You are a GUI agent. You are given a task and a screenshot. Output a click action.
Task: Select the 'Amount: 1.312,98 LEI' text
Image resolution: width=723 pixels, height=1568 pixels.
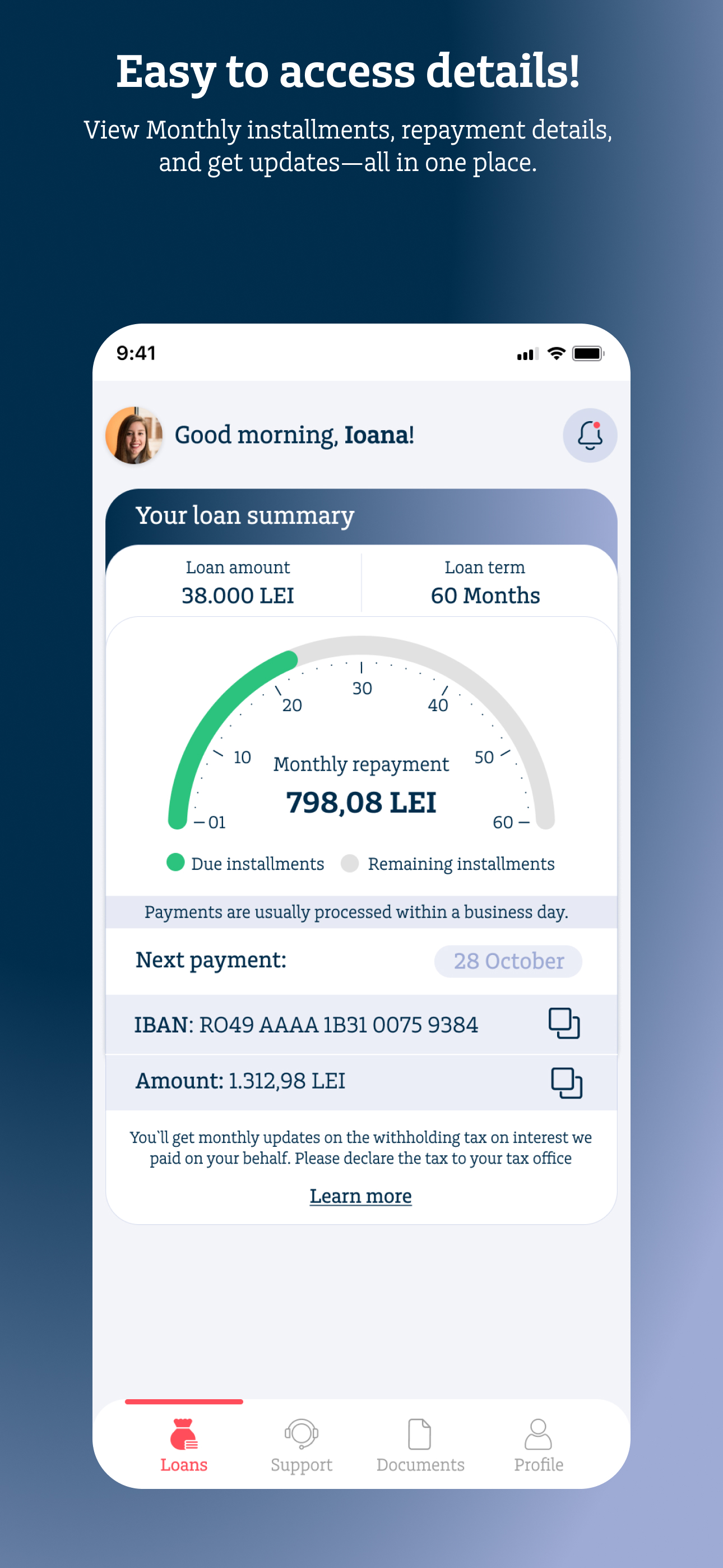[x=240, y=1081]
